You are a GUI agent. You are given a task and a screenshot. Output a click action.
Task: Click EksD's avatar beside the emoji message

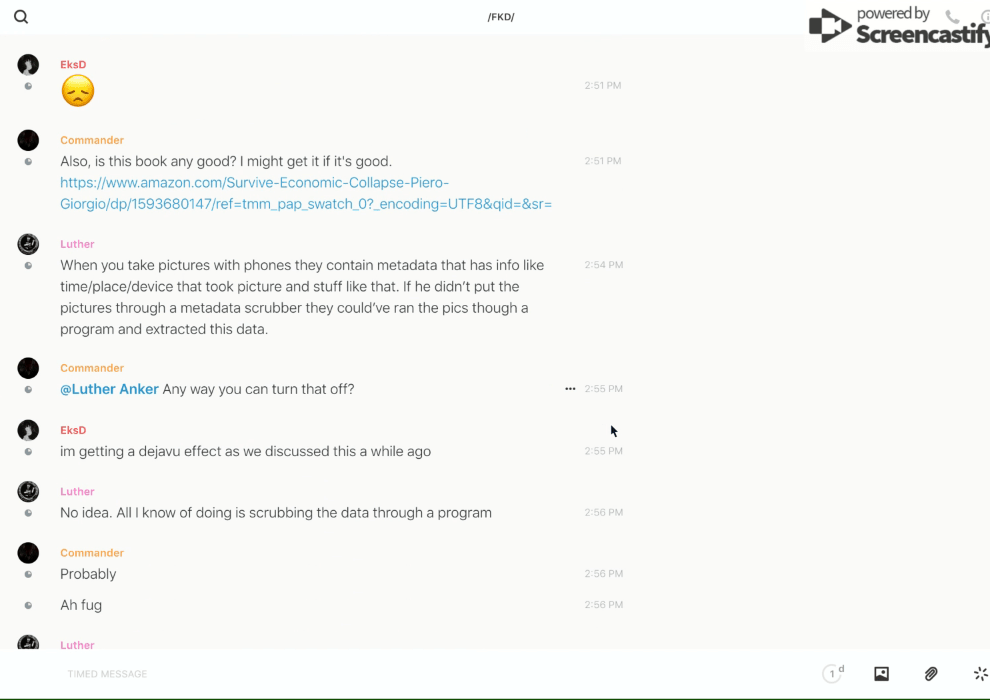(28, 65)
